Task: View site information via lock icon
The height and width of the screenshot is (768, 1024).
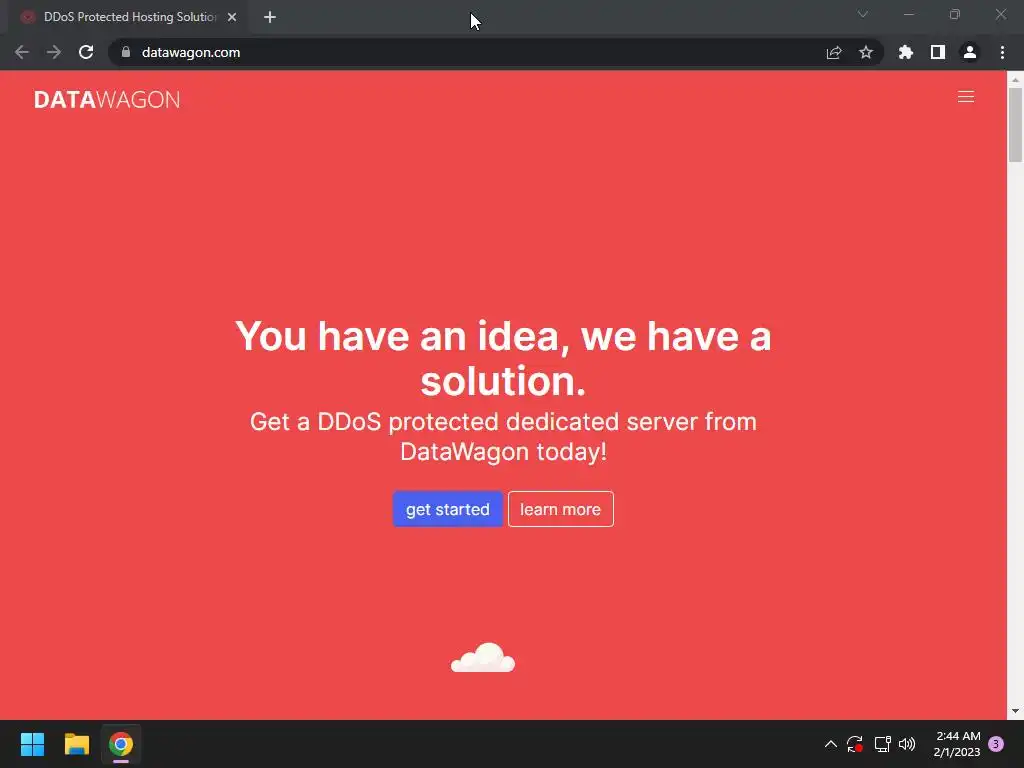Action: click(x=126, y=52)
